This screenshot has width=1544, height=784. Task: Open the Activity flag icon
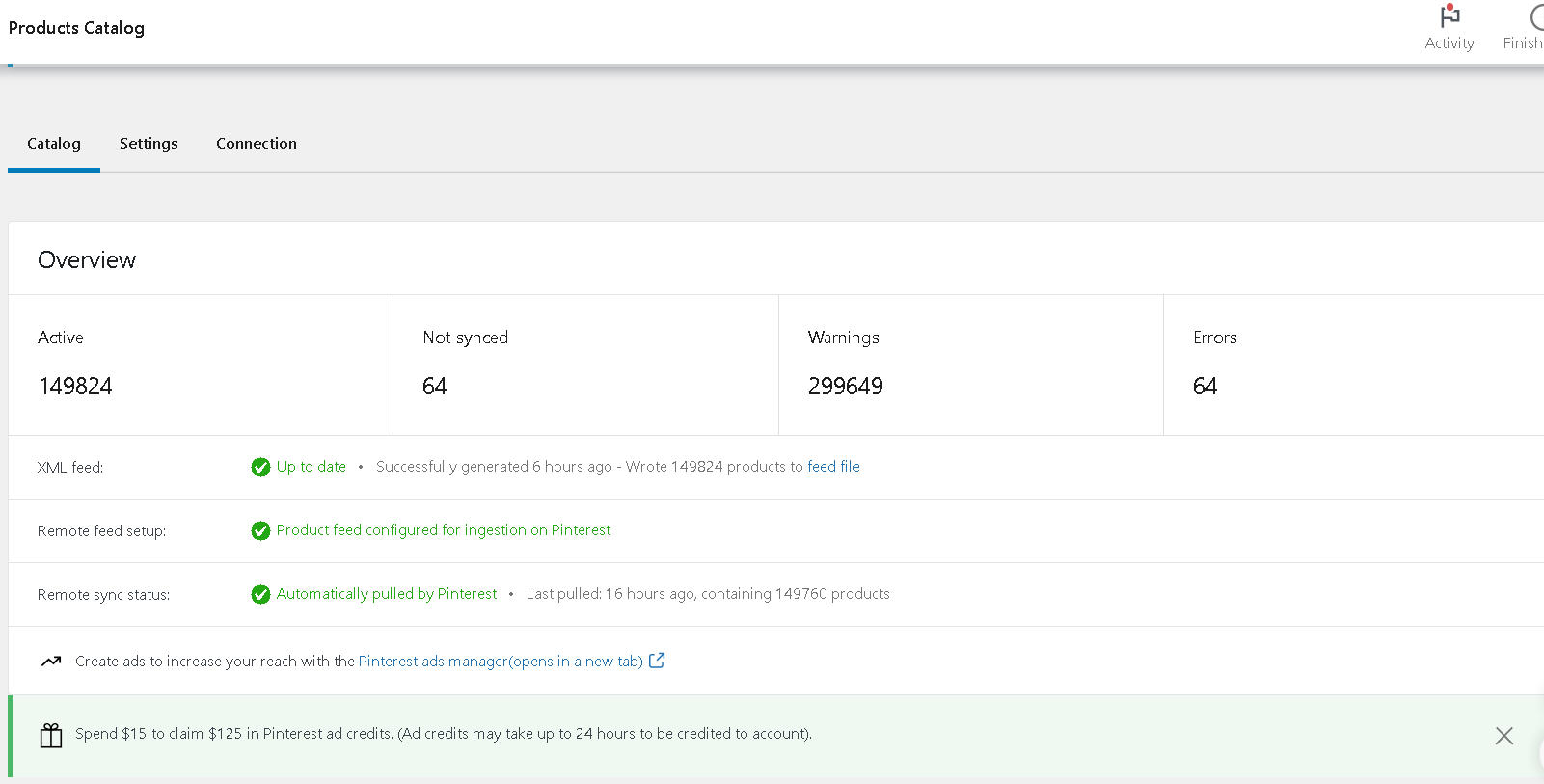(x=1449, y=17)
